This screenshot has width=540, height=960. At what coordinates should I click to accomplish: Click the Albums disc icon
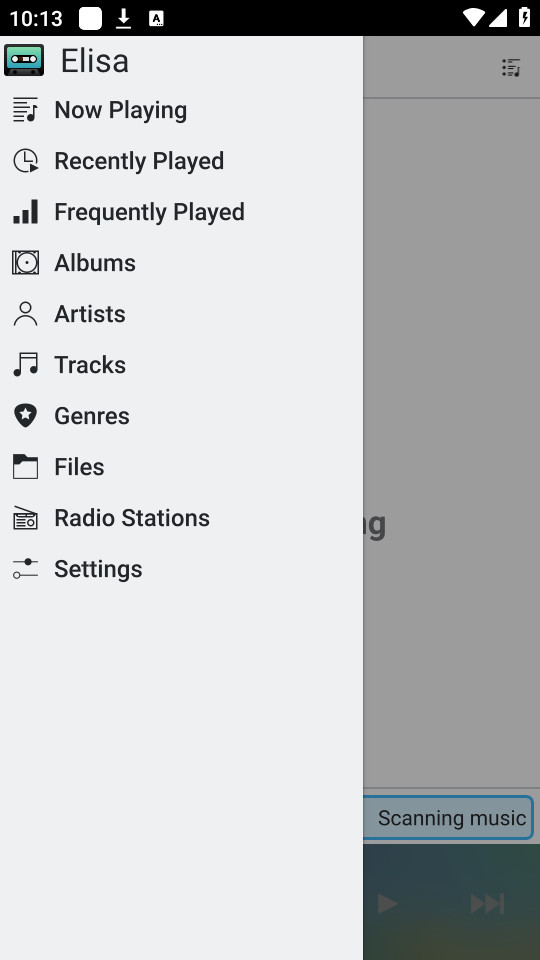coord(25,263)
